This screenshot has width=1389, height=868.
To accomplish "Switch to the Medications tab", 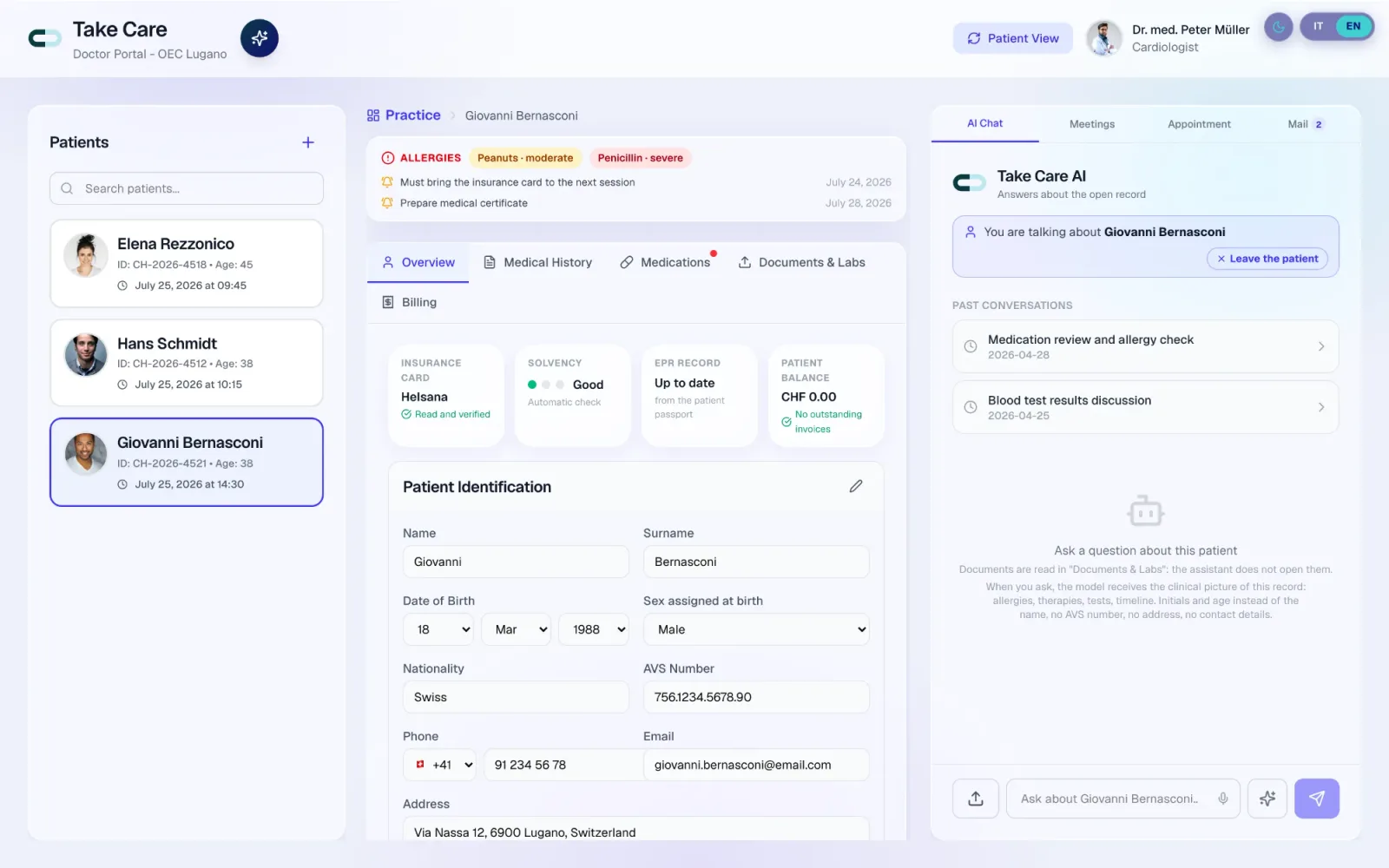I will pos(666,262).
